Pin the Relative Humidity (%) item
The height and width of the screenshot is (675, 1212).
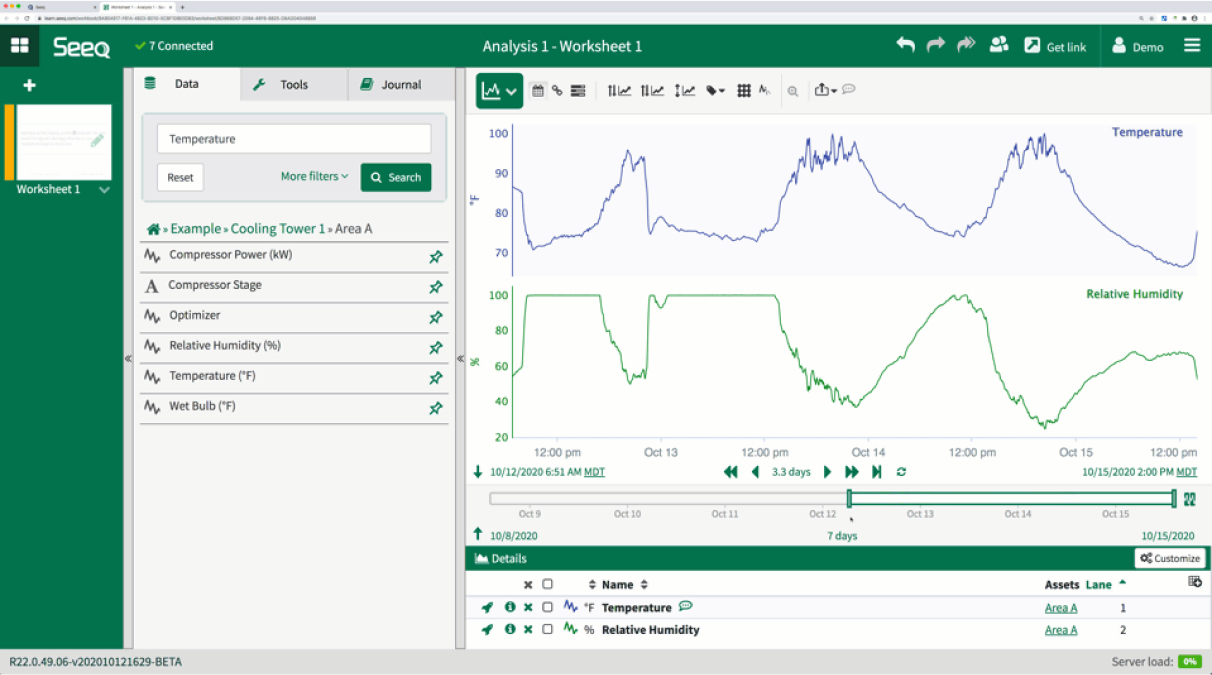tap(435, 348)
